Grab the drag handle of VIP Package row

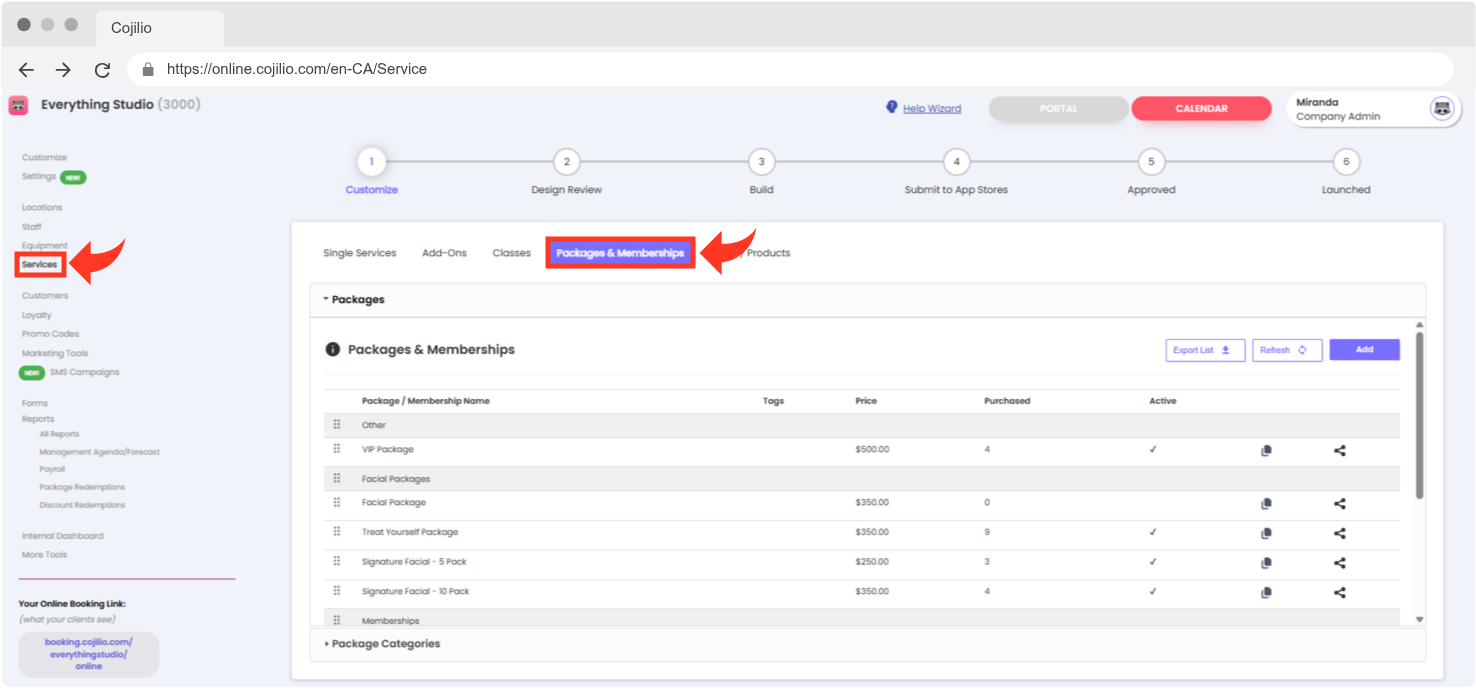(x=337, y=449)
